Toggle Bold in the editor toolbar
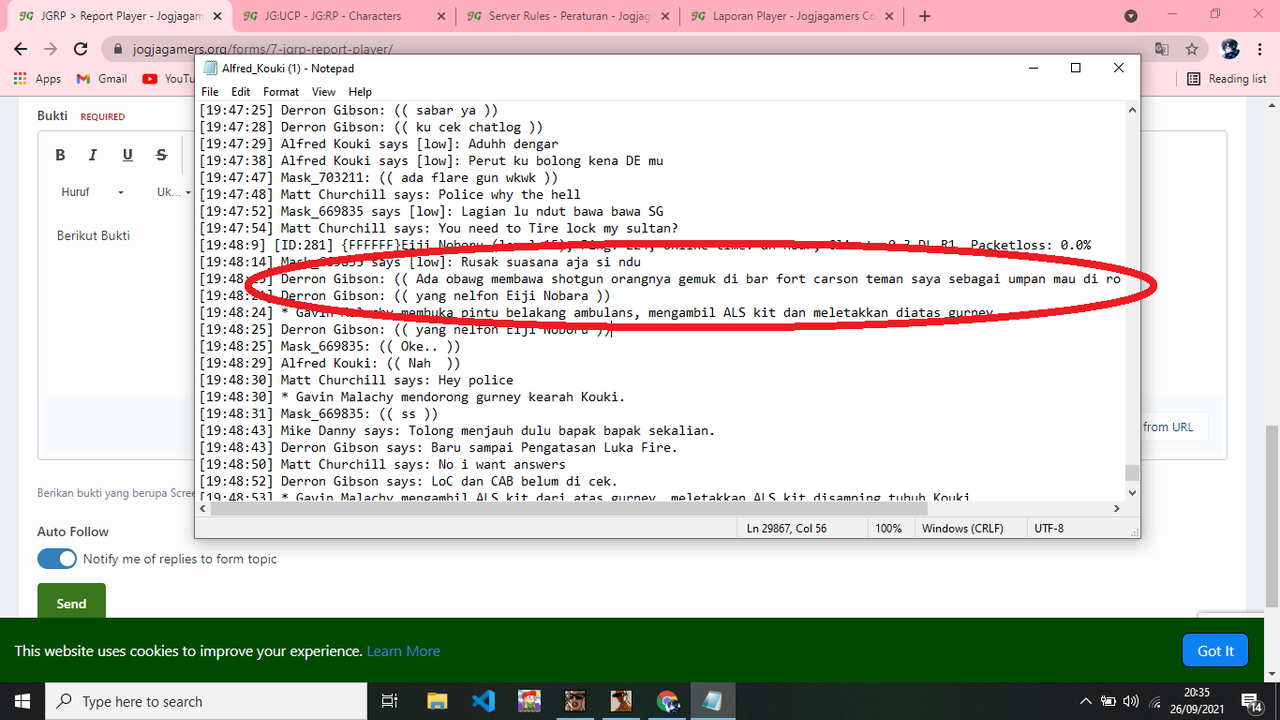The image size is (1280, 720). (60, 155)
